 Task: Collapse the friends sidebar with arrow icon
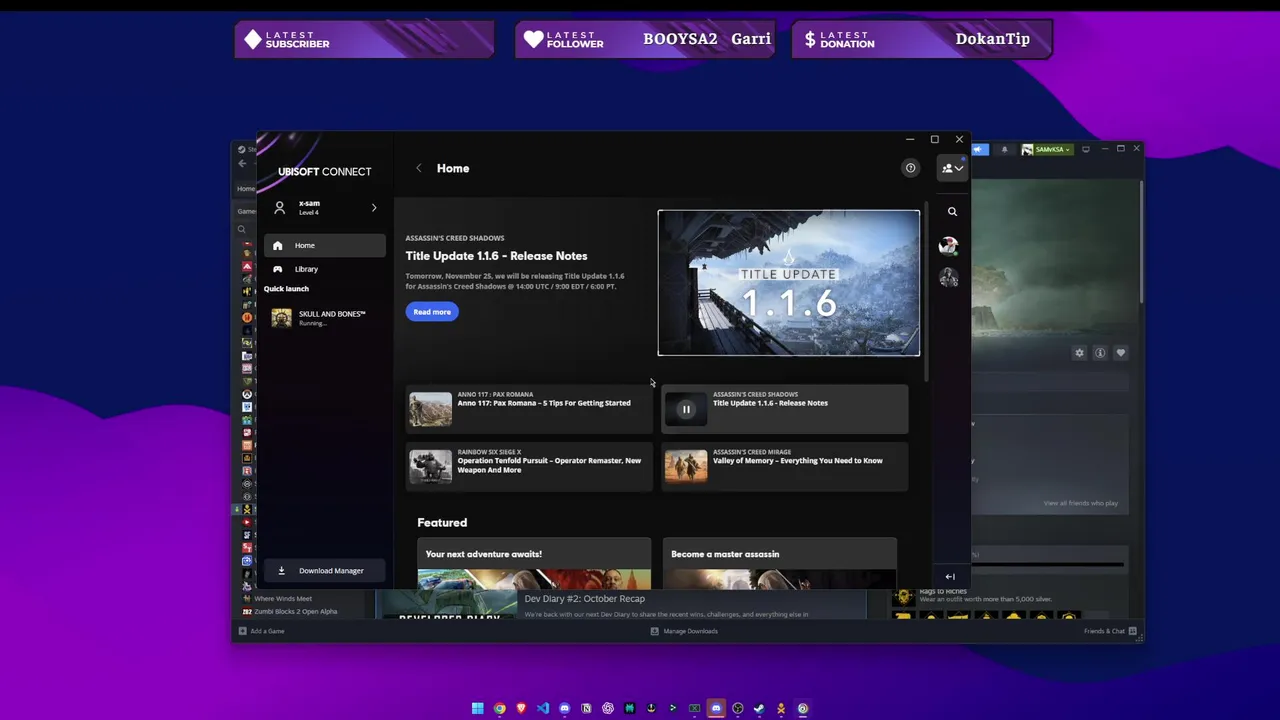pyautogui.click(x=950, y=576)
